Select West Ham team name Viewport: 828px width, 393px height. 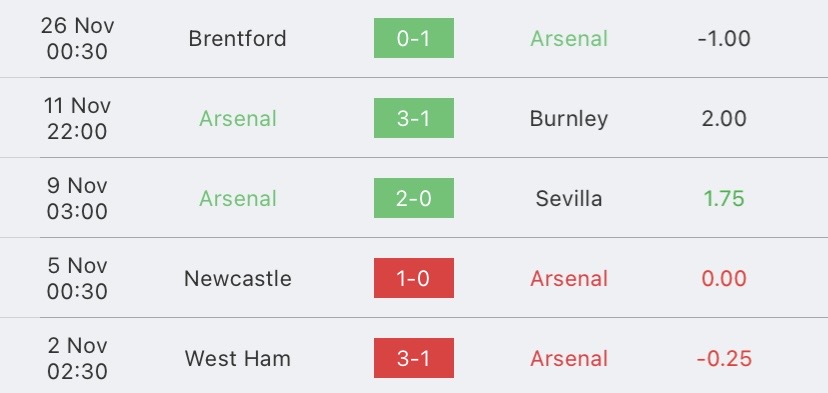click(x=238, y=359)
